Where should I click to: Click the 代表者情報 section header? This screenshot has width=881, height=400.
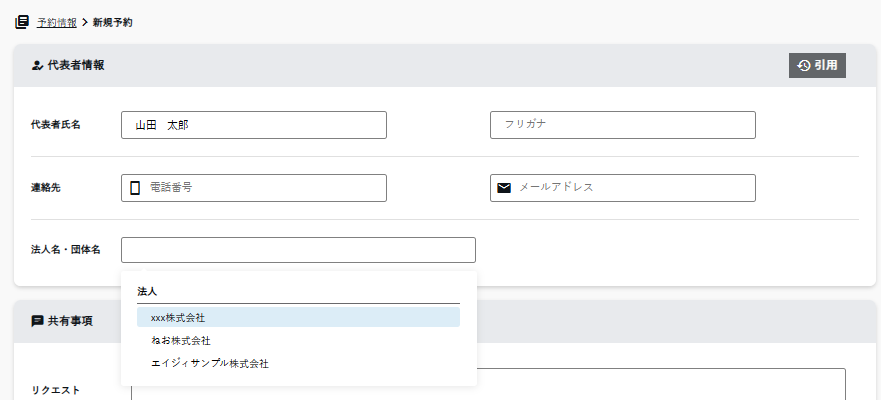[76, 65]
